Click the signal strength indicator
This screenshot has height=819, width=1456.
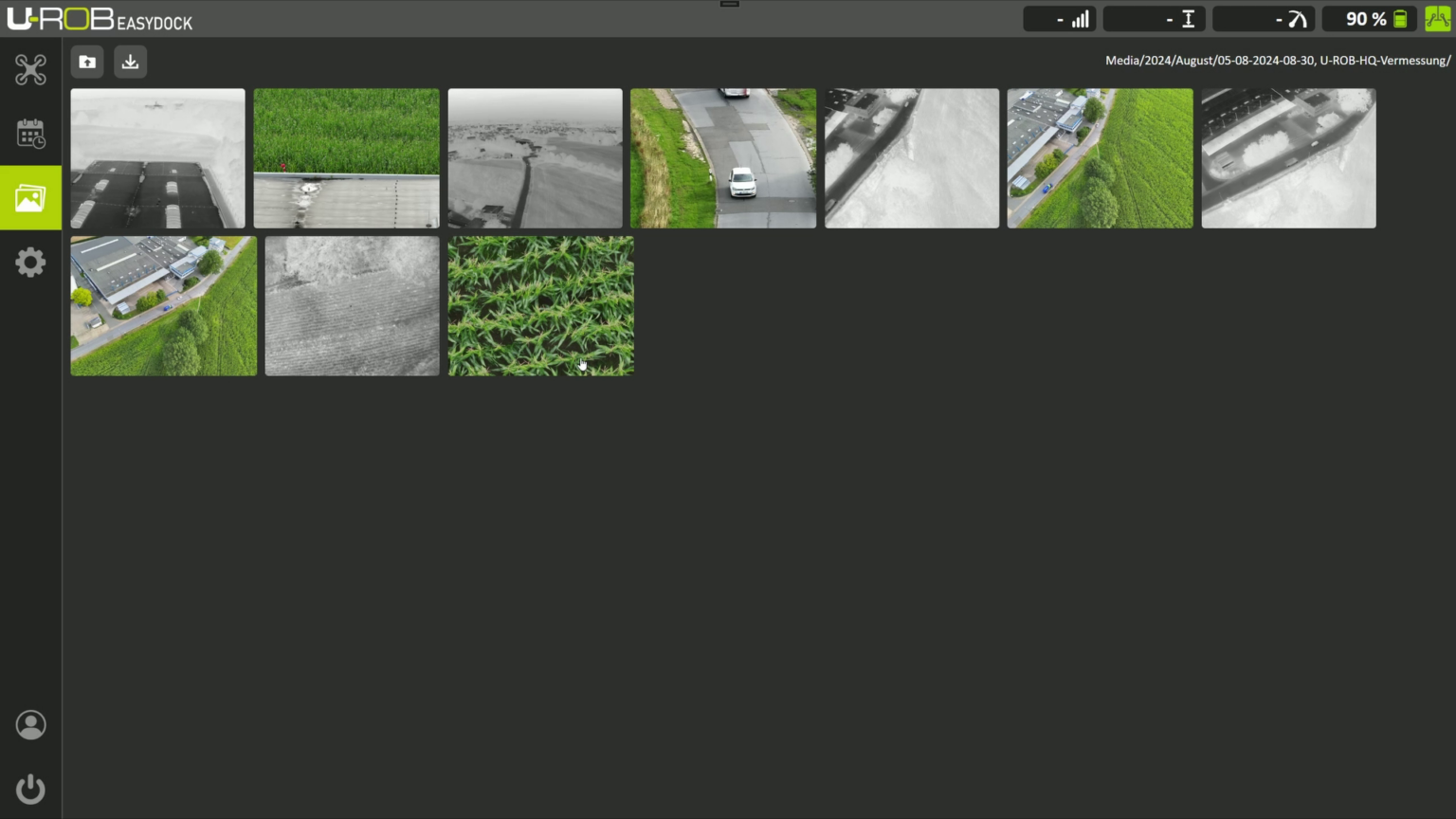pos(1060,19)
